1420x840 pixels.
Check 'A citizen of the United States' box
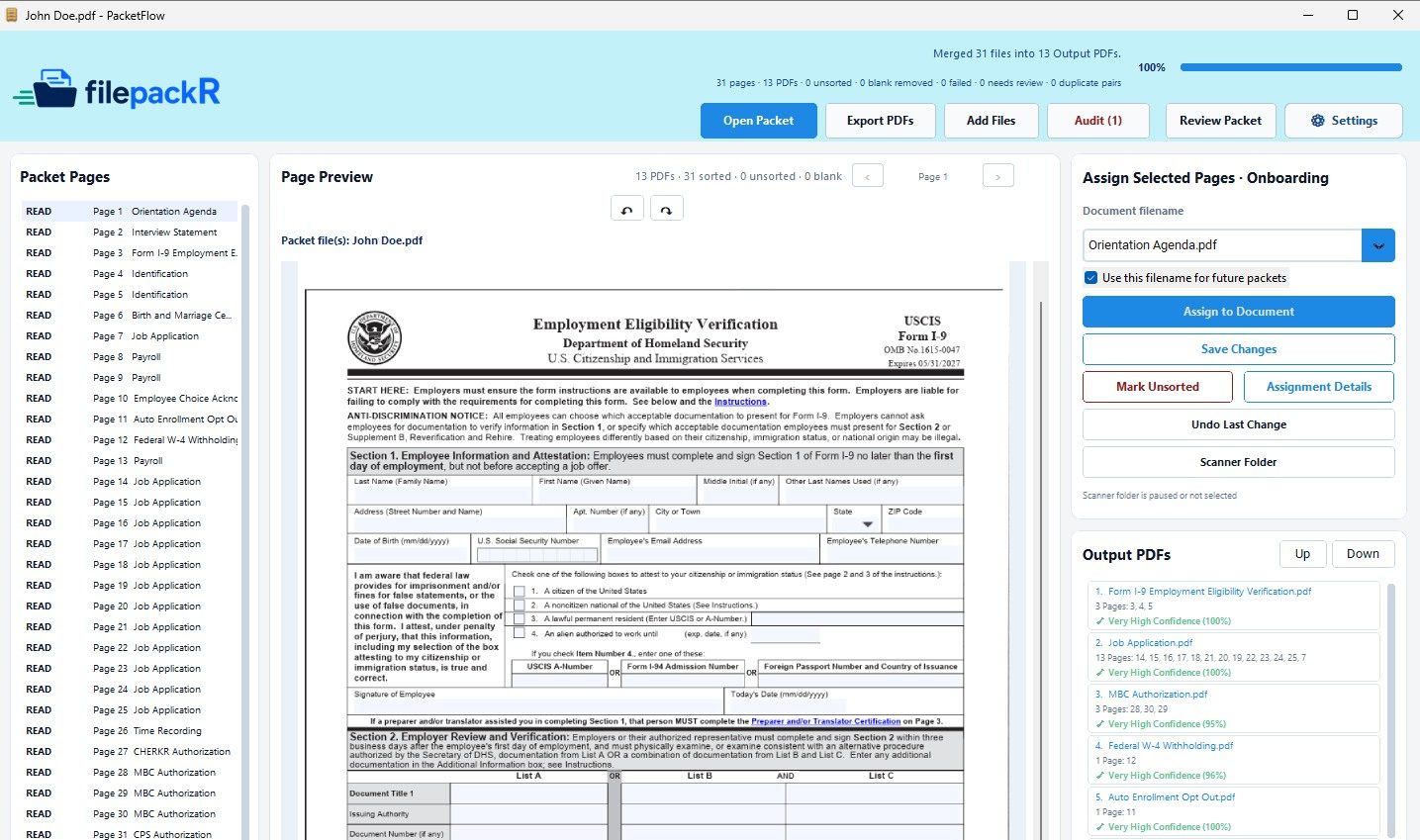[x=519, y=591]
